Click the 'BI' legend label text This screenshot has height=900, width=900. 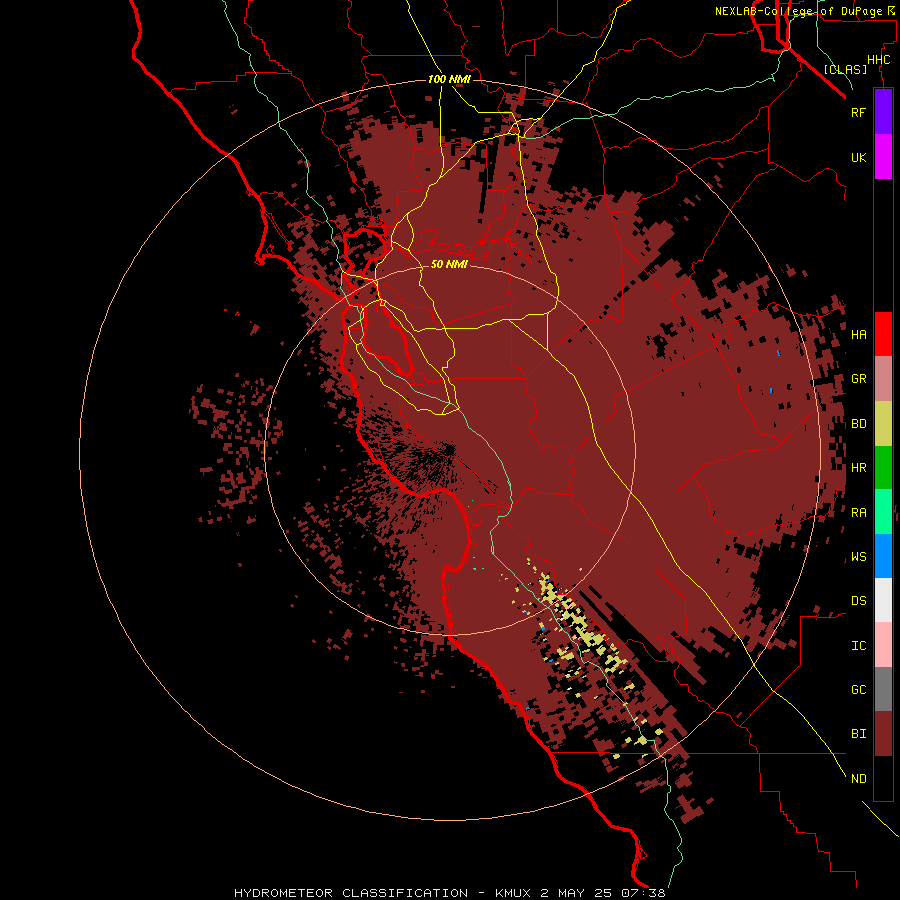coord(858,734)
